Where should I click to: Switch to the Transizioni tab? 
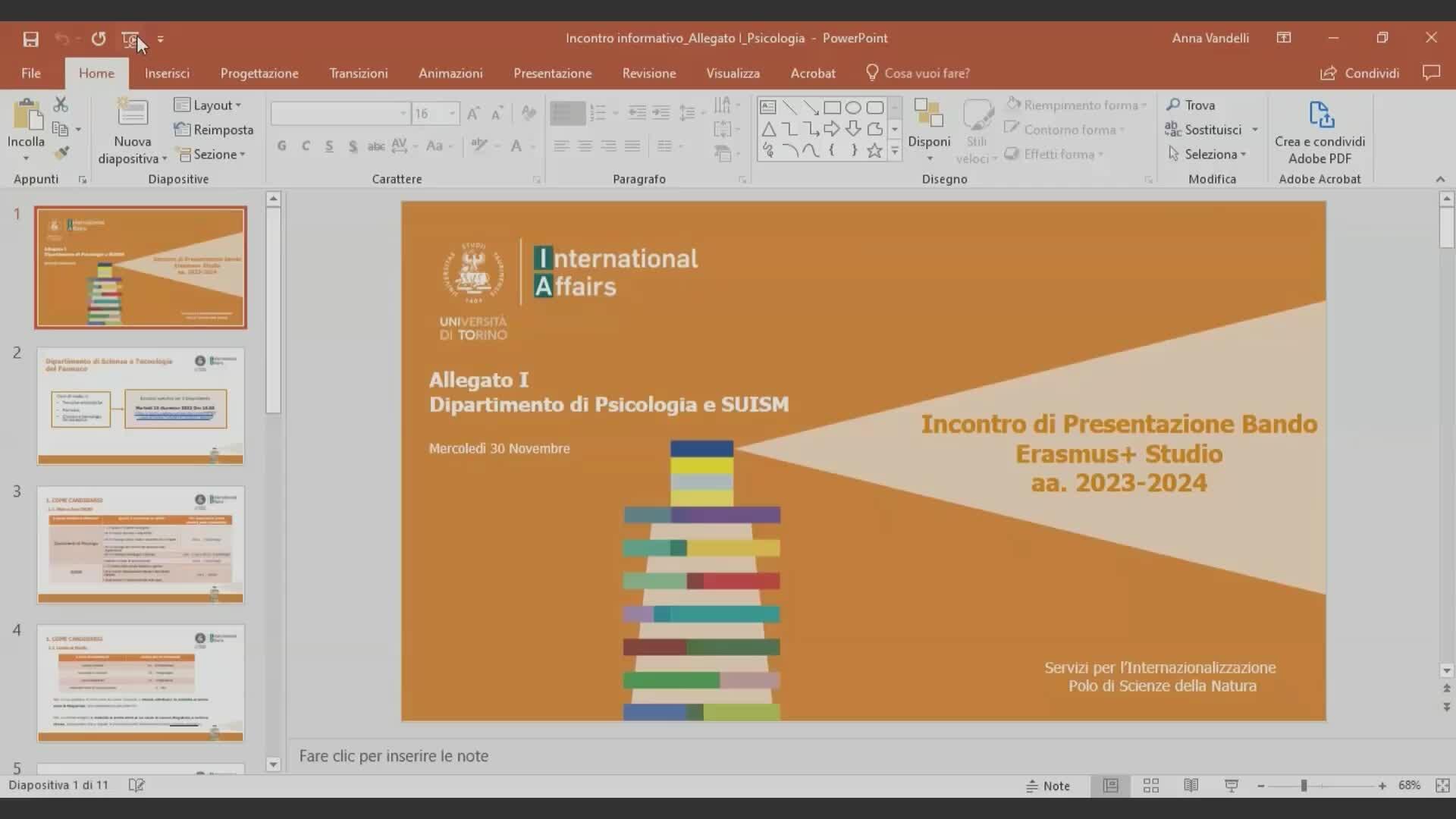tap(359, 73)
